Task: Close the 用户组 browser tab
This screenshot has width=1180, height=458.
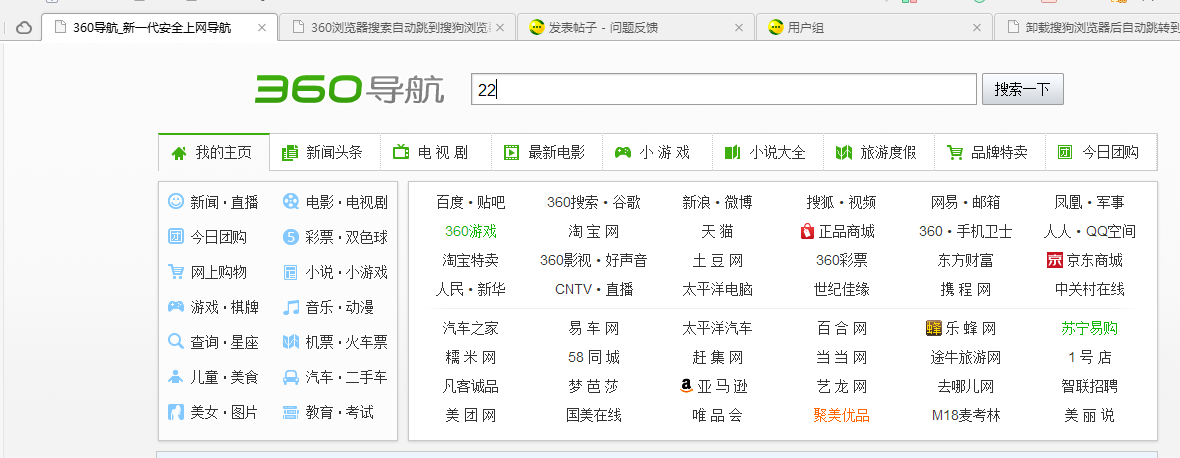Action: pos(977,28)
